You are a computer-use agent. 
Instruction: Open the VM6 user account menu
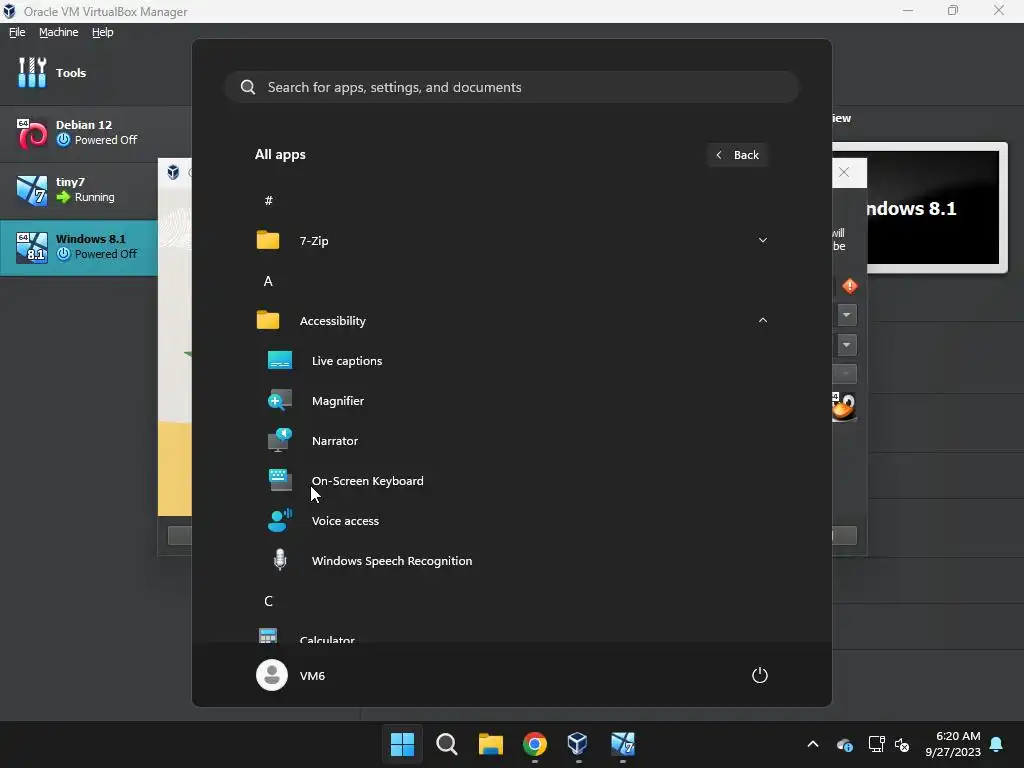point(291,675)
